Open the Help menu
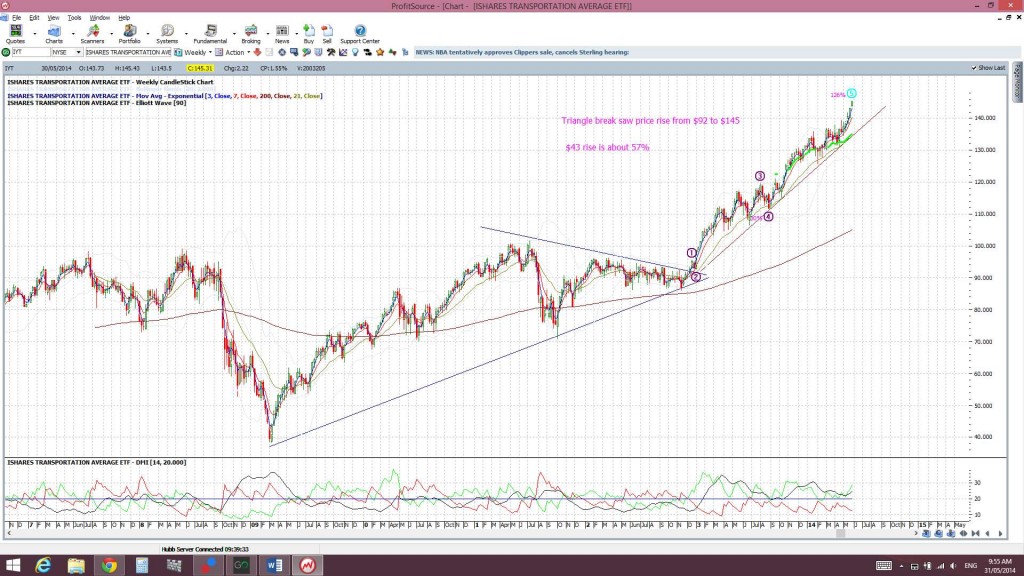 pos(124,18)
